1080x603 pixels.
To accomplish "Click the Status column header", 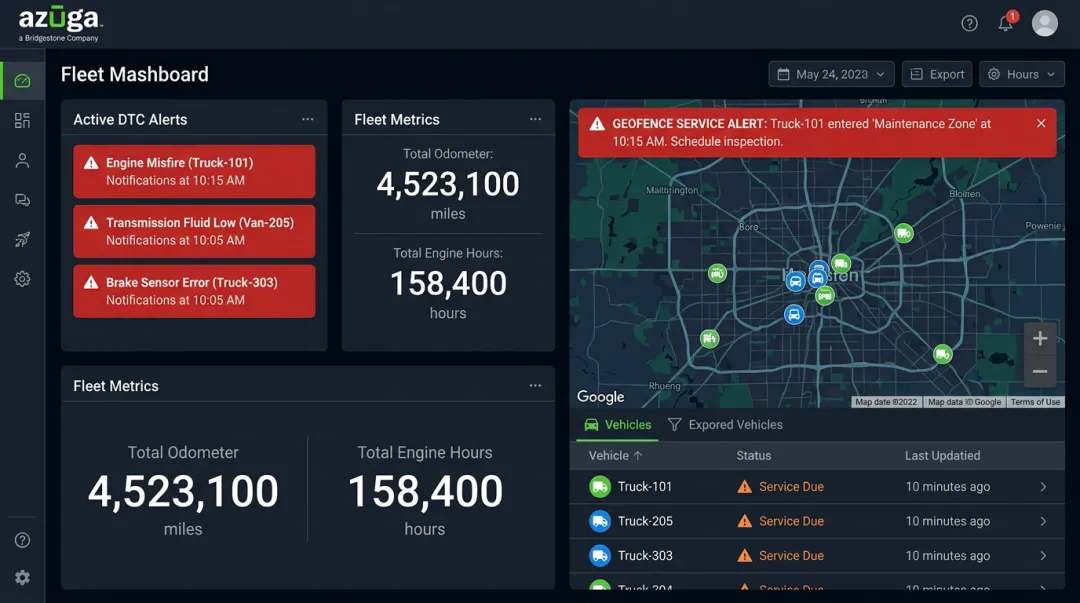I will pos(754,456).
